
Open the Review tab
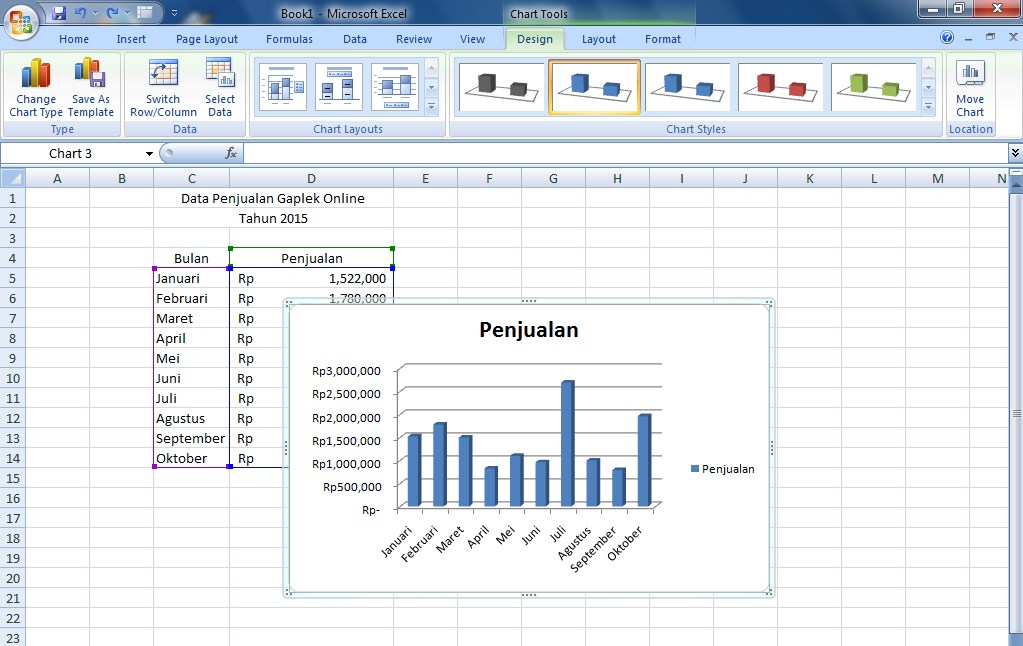(414, 39)
